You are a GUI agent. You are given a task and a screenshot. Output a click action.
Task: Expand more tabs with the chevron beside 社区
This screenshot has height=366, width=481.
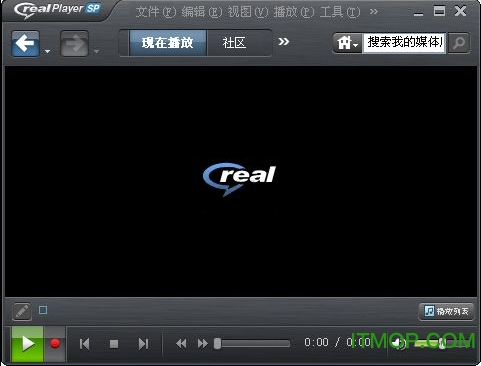pyautogui.click(x=284, y=42)
